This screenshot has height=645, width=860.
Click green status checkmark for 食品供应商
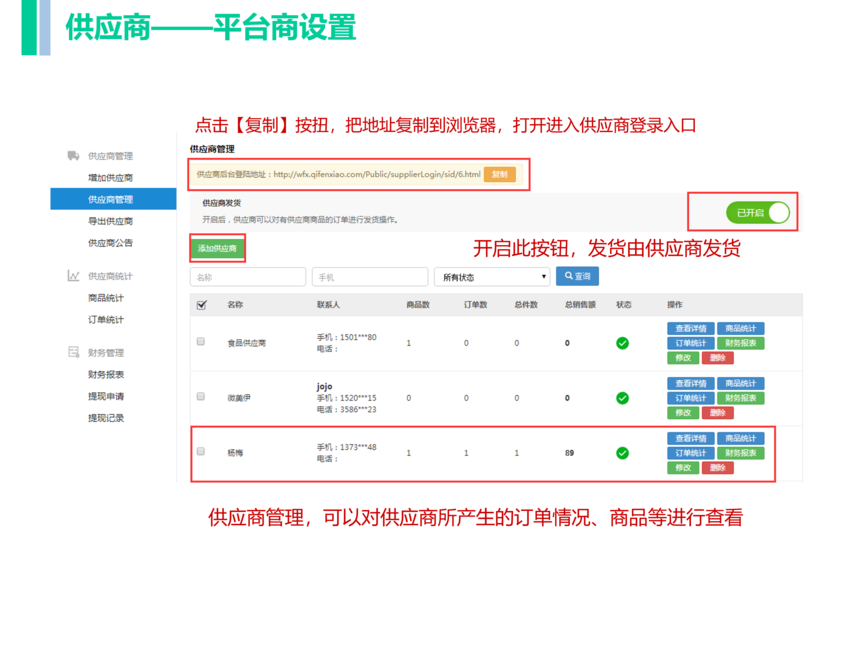coord(622,343)
